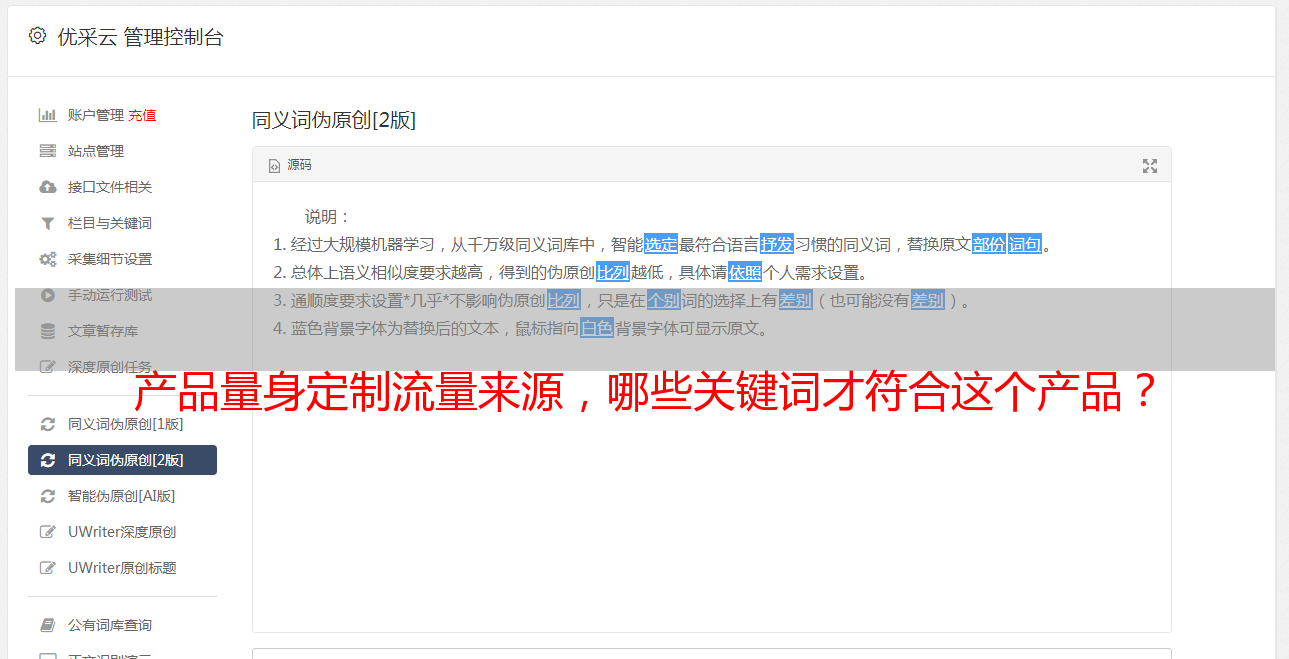The image size is (1289, 659).
Task: Click the filter funnel icon beside 栏目与关键词
Action: tap(47, 223)
